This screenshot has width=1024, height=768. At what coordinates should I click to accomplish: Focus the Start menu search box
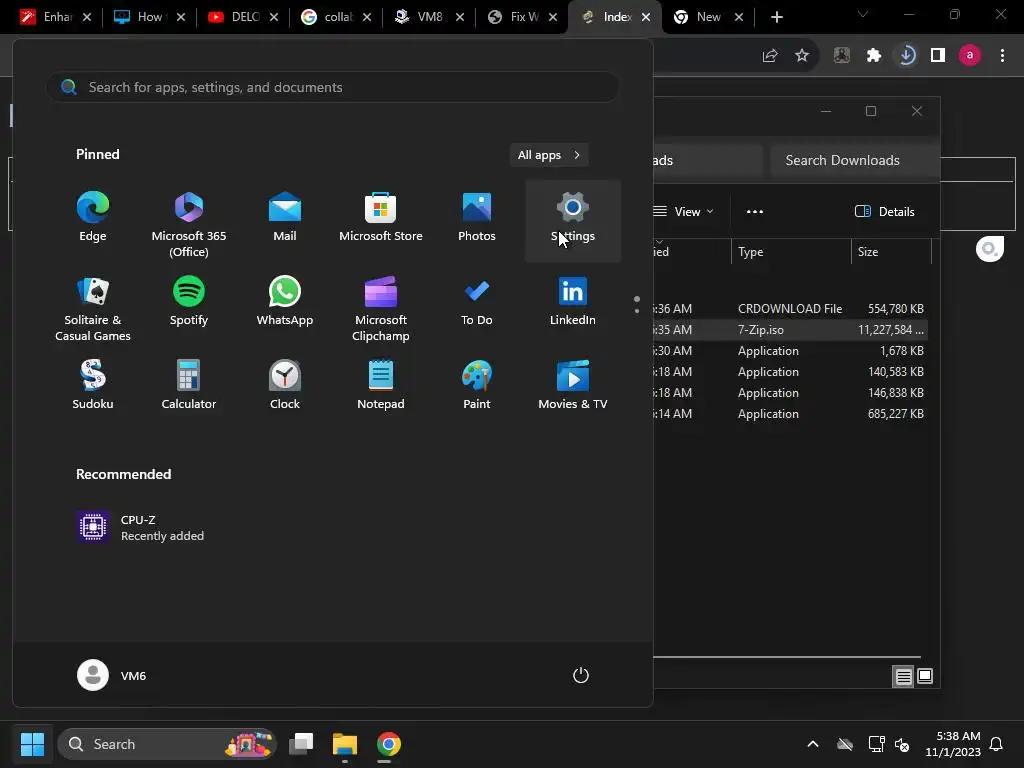coord(332,87)
